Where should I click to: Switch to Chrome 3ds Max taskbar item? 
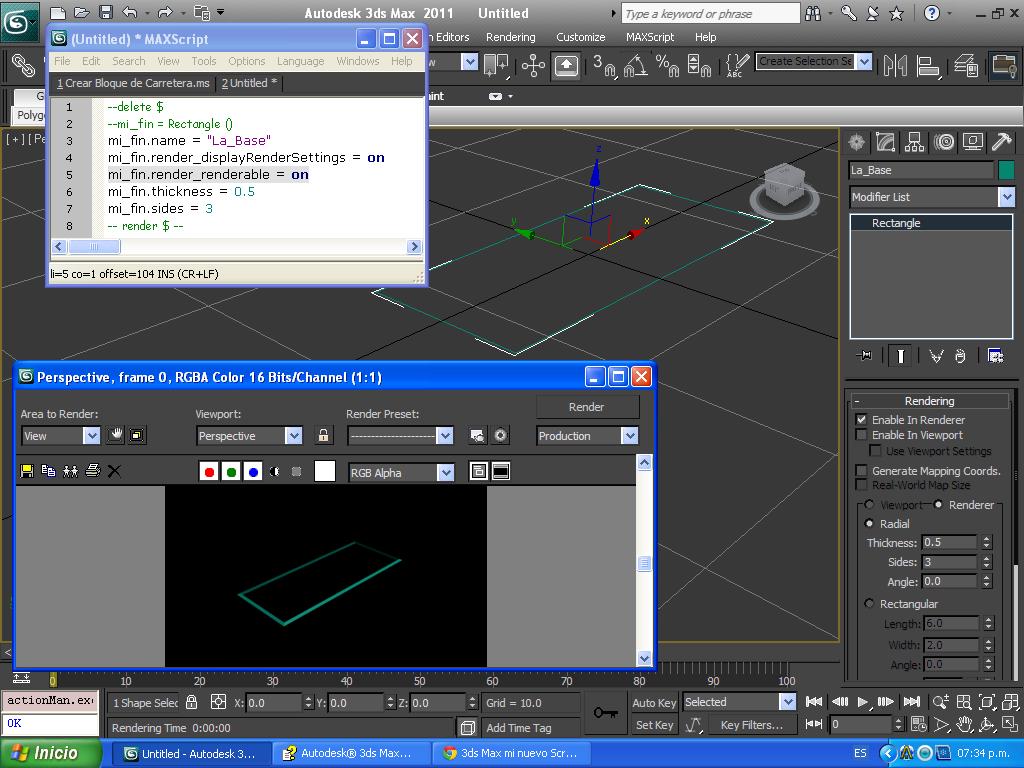coord(511,753)
